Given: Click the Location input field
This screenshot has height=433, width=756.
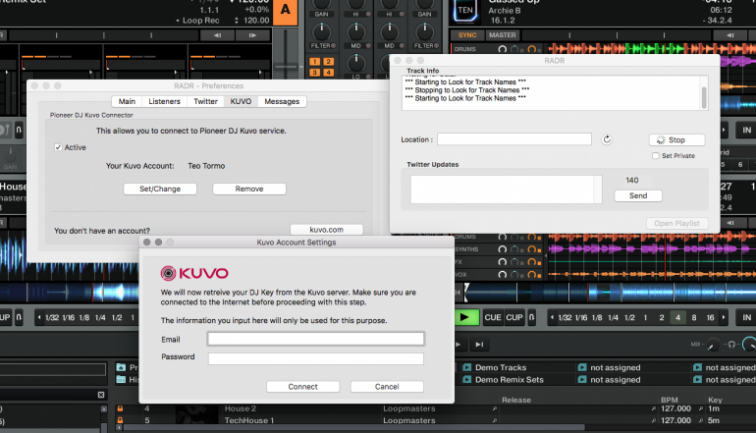Looking at the screenshot, I should [514, 139].
